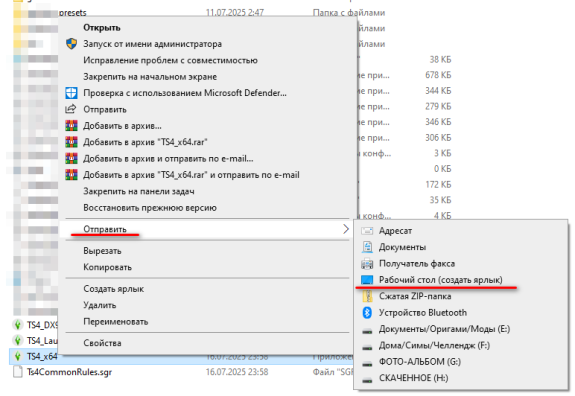Click the Ts4CommonRules.sgr file icon

tap(18, 371)
